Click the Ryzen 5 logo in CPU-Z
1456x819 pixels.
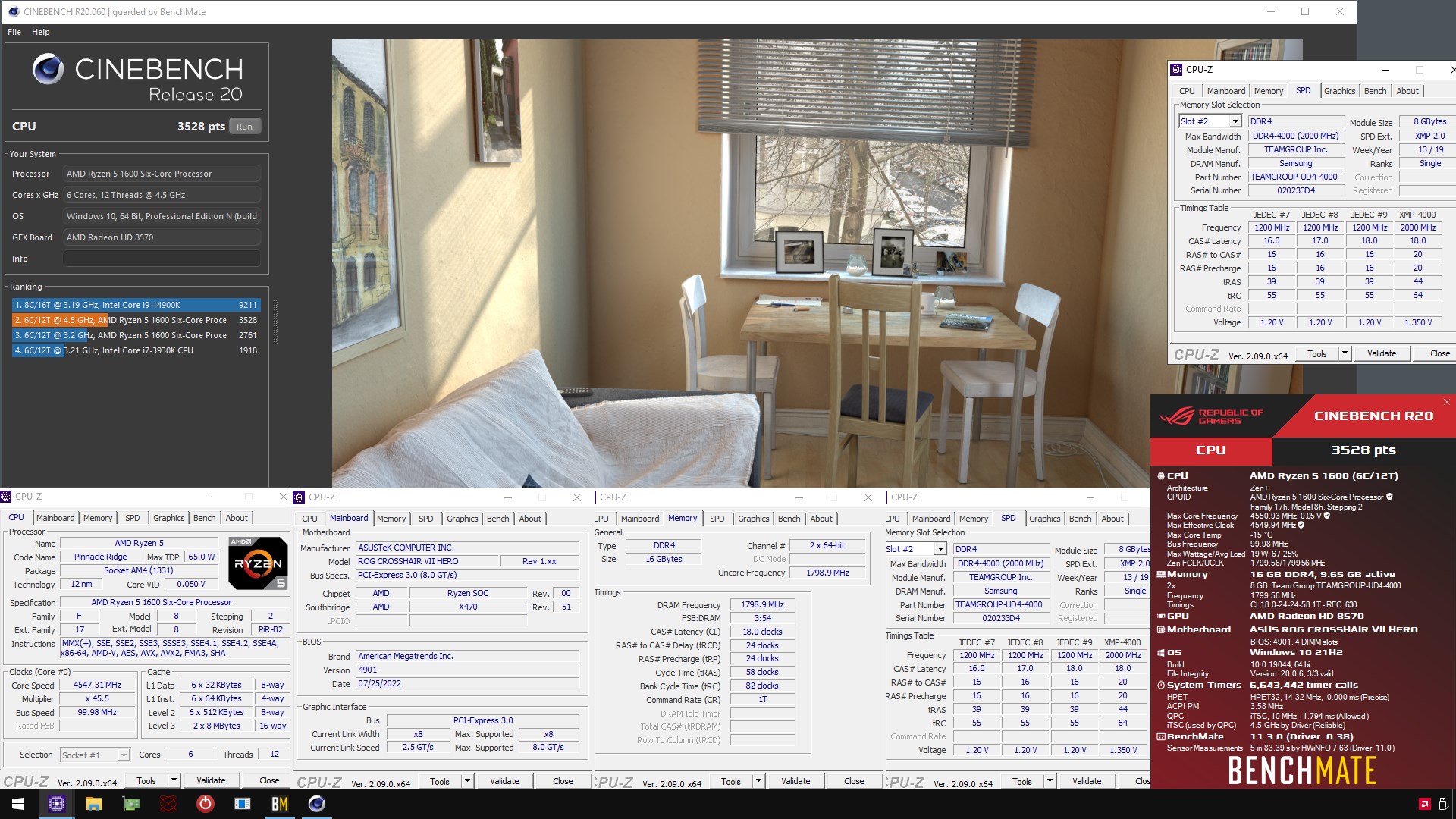(x=258, y=563)
